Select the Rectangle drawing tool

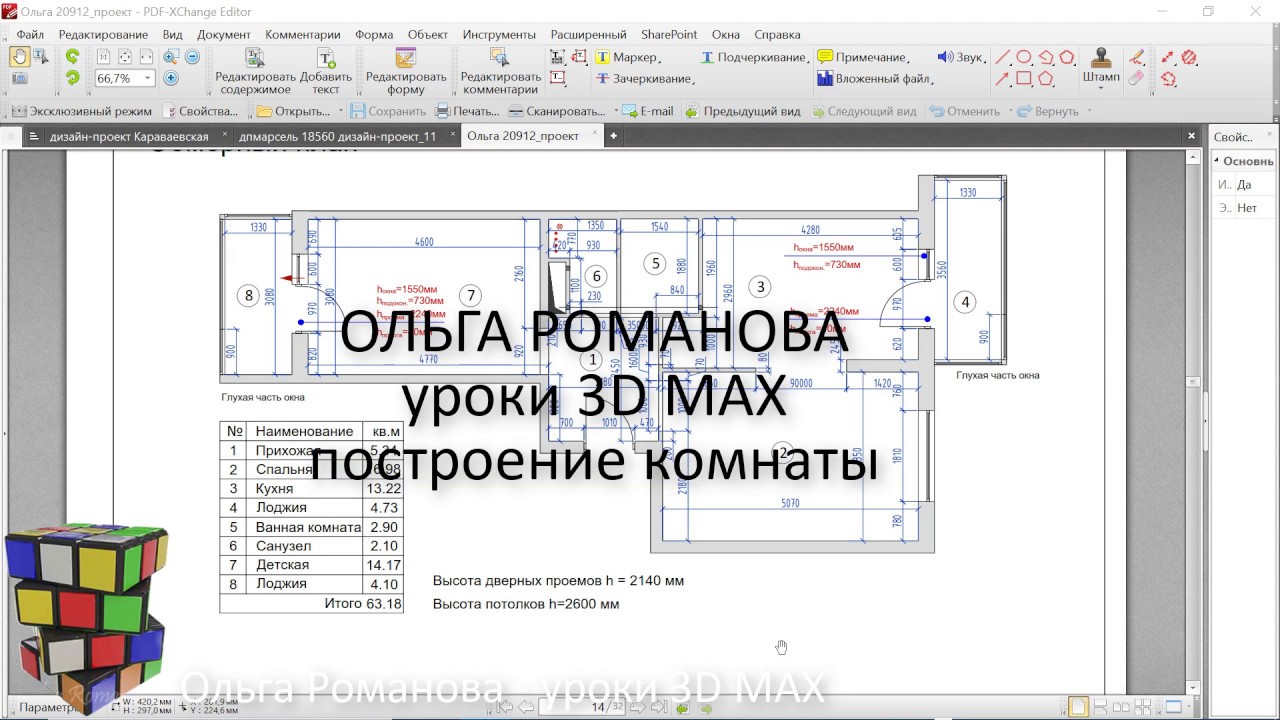tap(1024, 78)
